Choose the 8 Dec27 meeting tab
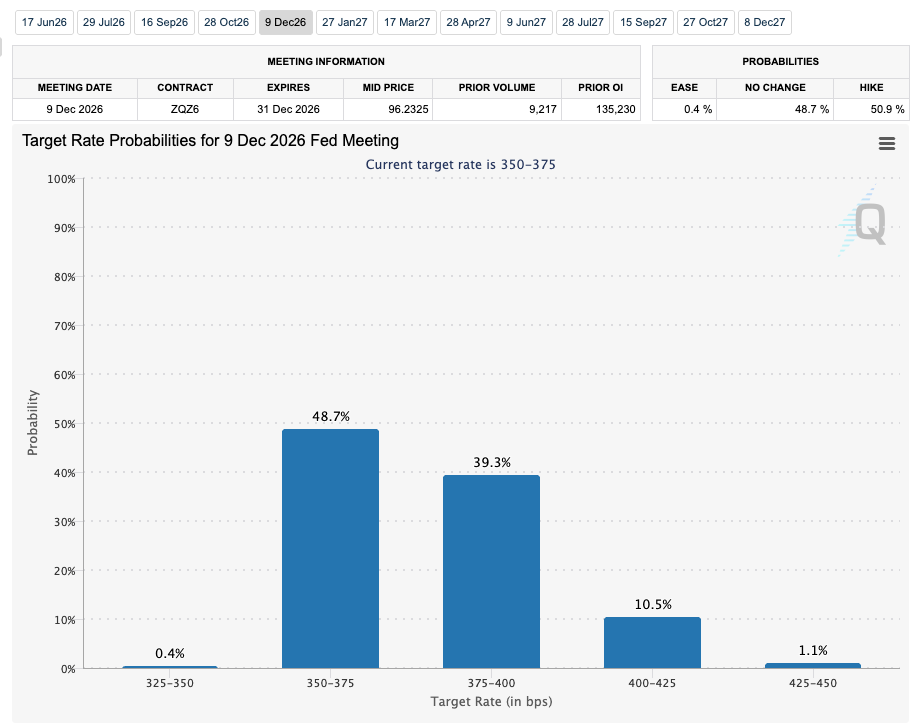 coord(765,22)
